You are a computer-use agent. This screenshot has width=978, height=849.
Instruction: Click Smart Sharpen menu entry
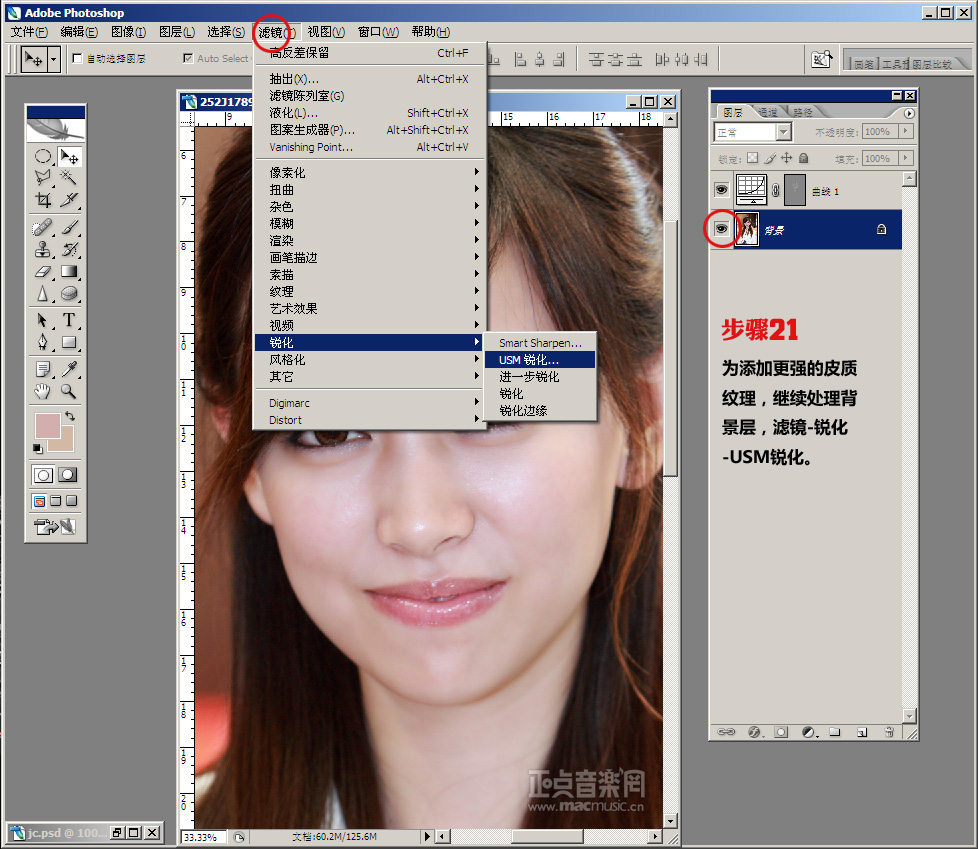539,343
